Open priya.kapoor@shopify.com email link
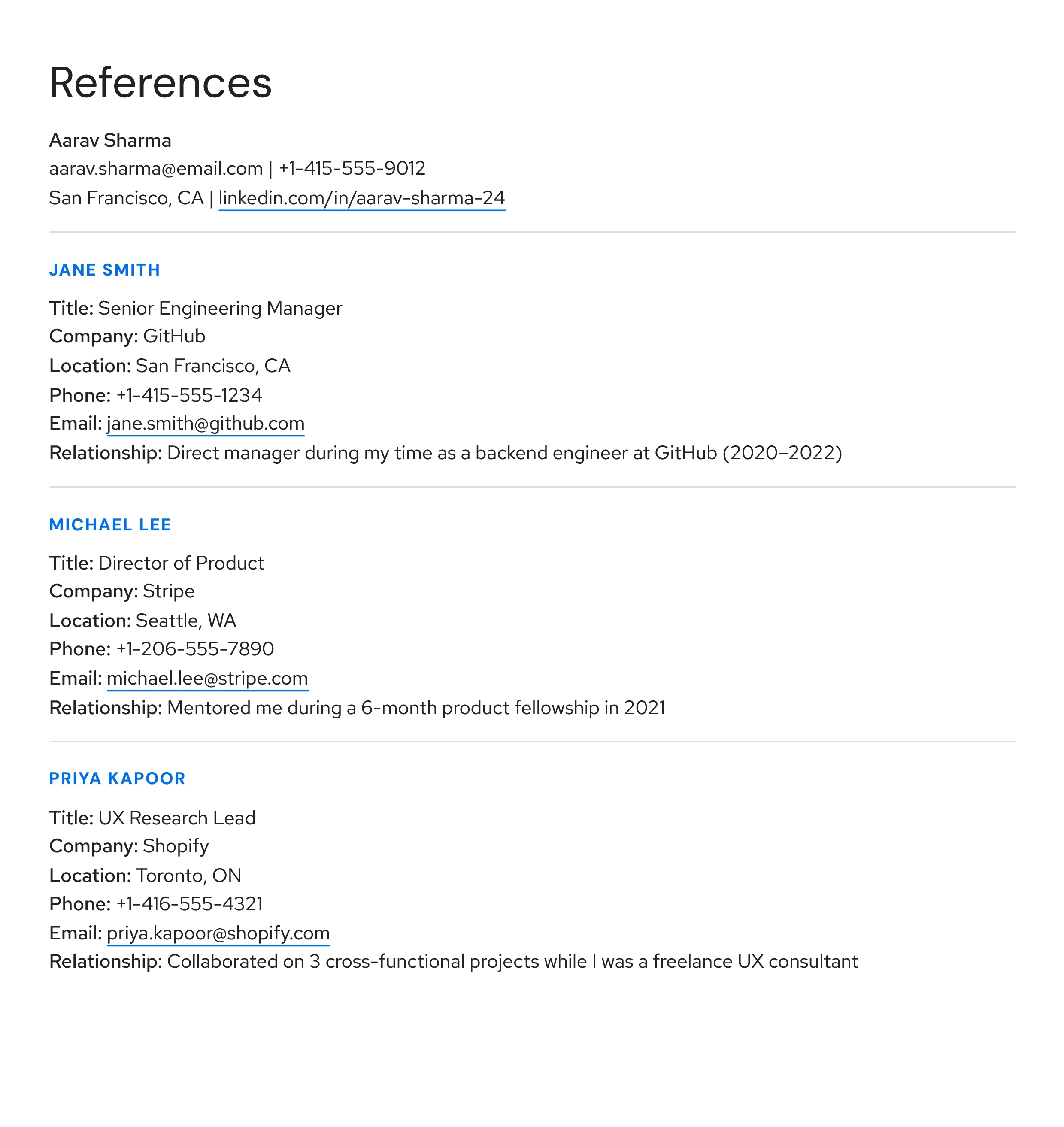Screen dimensions: 1064x1127 pos(218,933)
